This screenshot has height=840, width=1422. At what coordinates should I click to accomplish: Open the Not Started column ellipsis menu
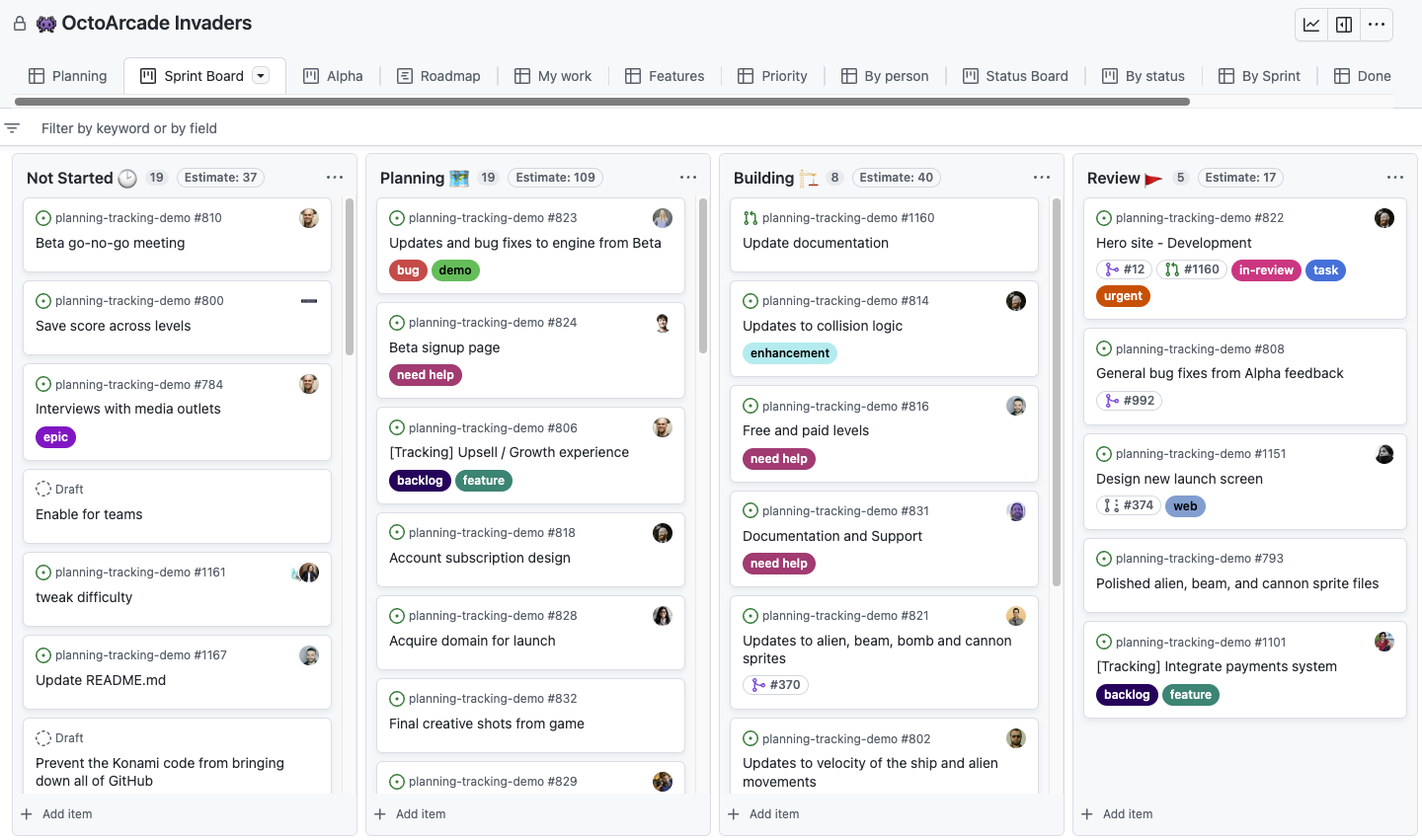(335, 177)
